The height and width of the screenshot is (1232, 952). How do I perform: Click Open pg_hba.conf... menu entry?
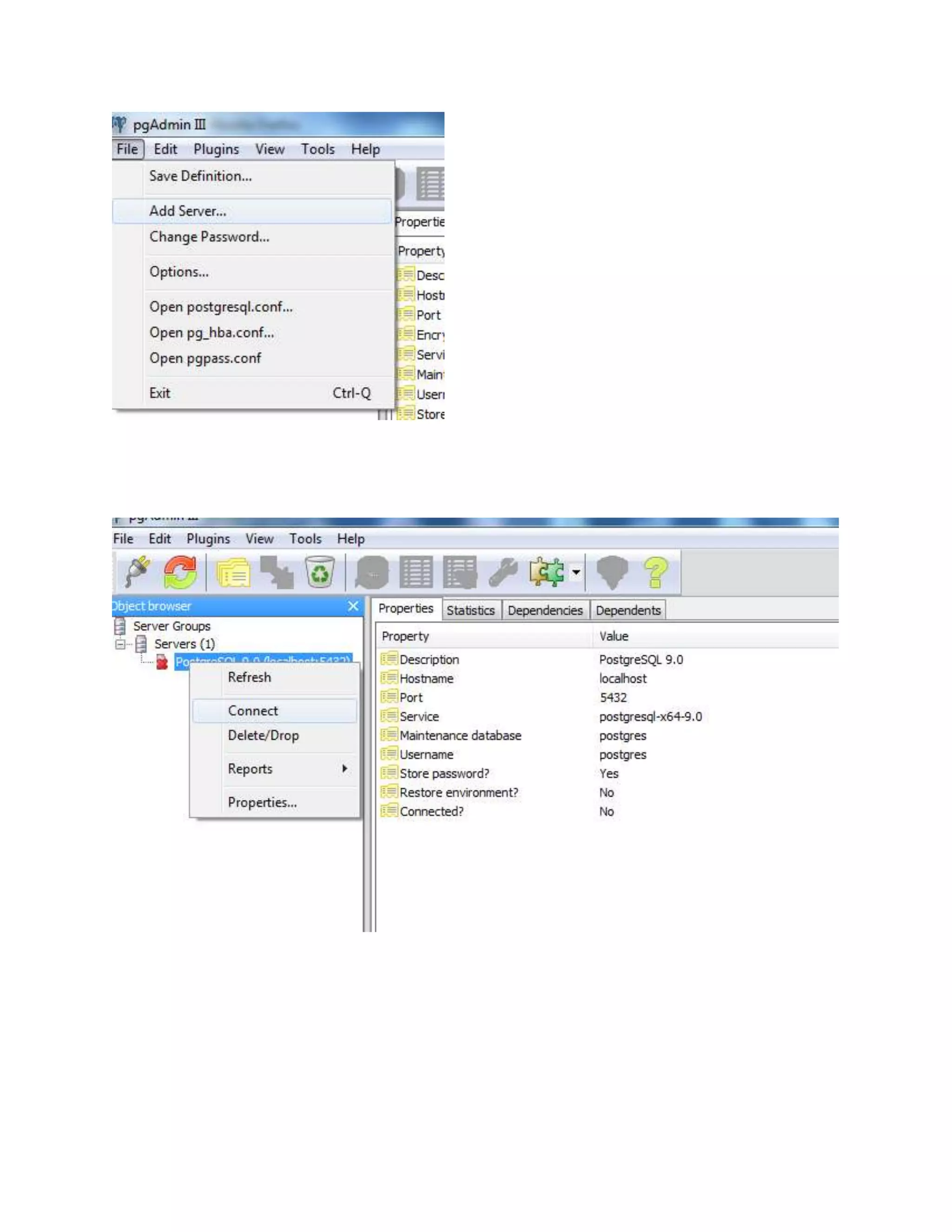[x=212, y=333]
